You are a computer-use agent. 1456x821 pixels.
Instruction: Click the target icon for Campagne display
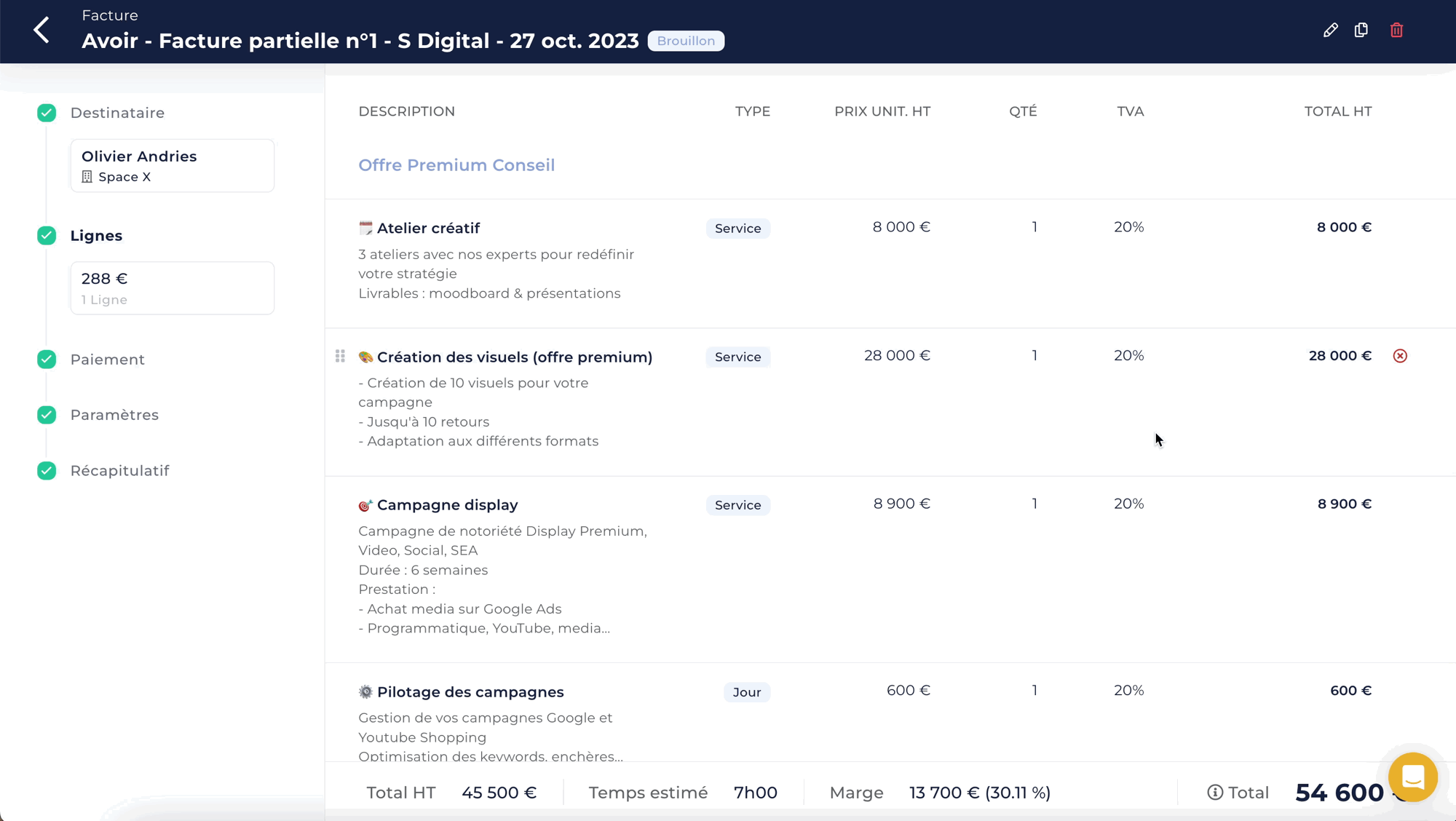[x=365, y=505]
